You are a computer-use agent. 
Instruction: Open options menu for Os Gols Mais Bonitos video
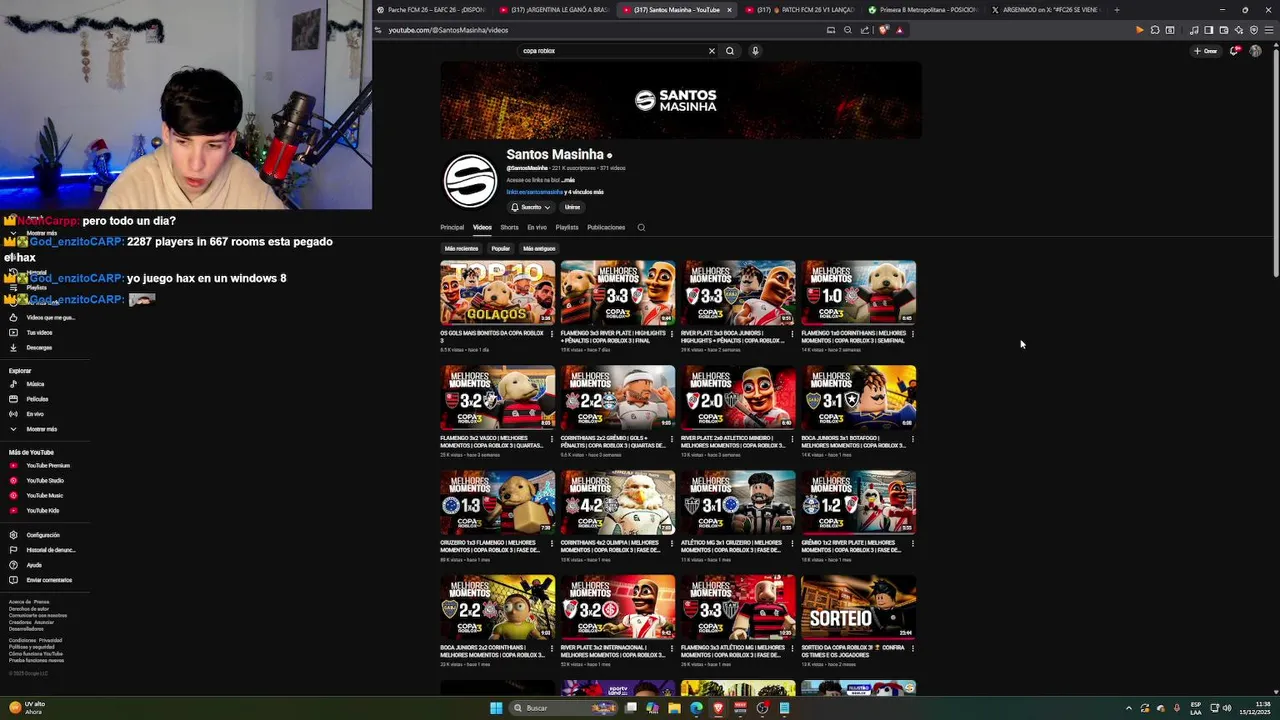(551, 334)
